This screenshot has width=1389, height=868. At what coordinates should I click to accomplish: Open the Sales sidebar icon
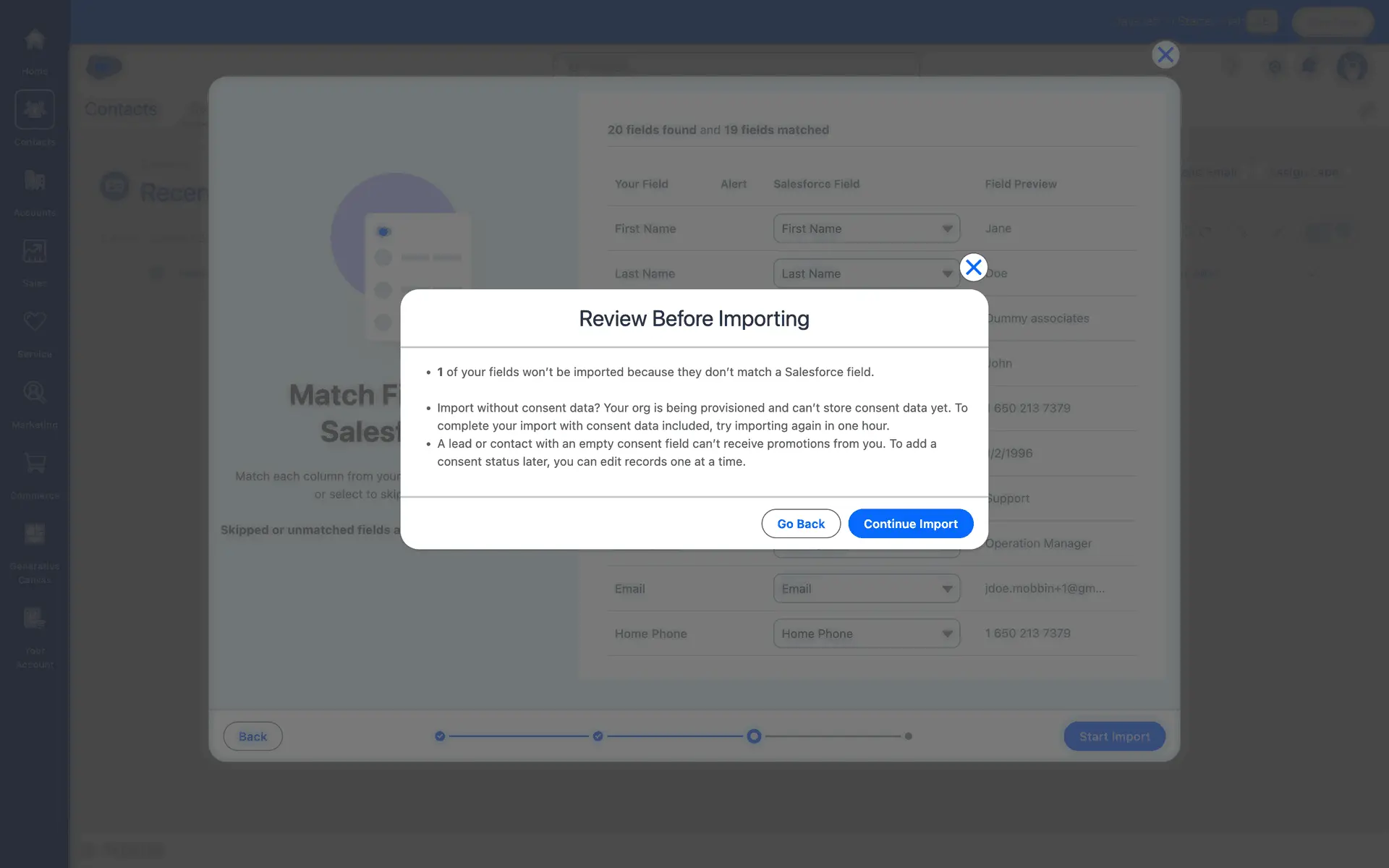34,252
